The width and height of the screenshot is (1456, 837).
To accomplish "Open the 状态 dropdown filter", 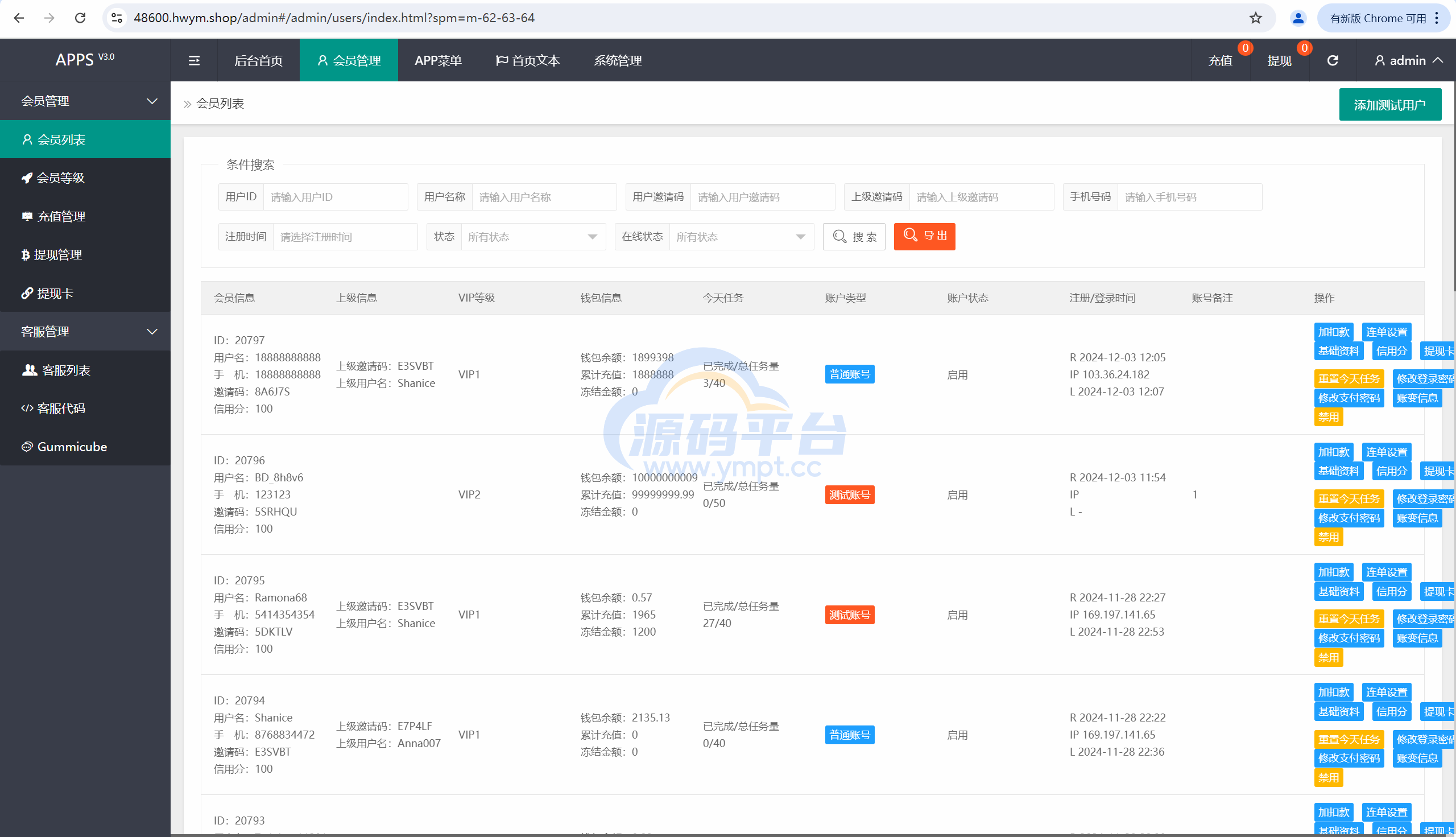I will coord(533,237).
